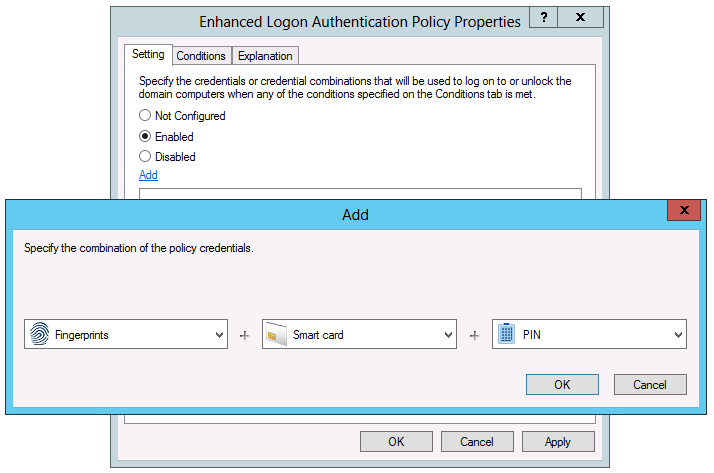Open the Smart card dropdown arrow
This screenshot has height=473, width=714.
[449, 336]
